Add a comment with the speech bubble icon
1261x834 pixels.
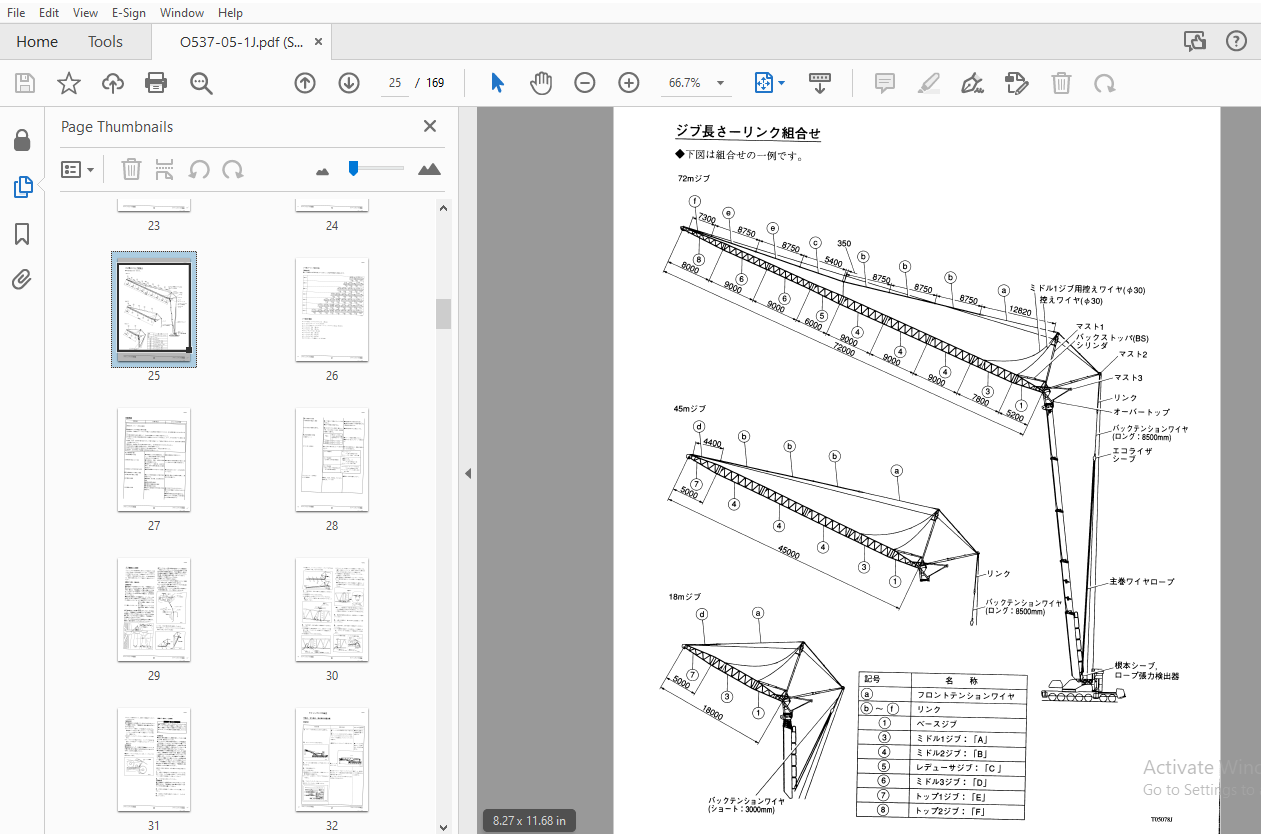pyautogui.click(x=885, y=83)
